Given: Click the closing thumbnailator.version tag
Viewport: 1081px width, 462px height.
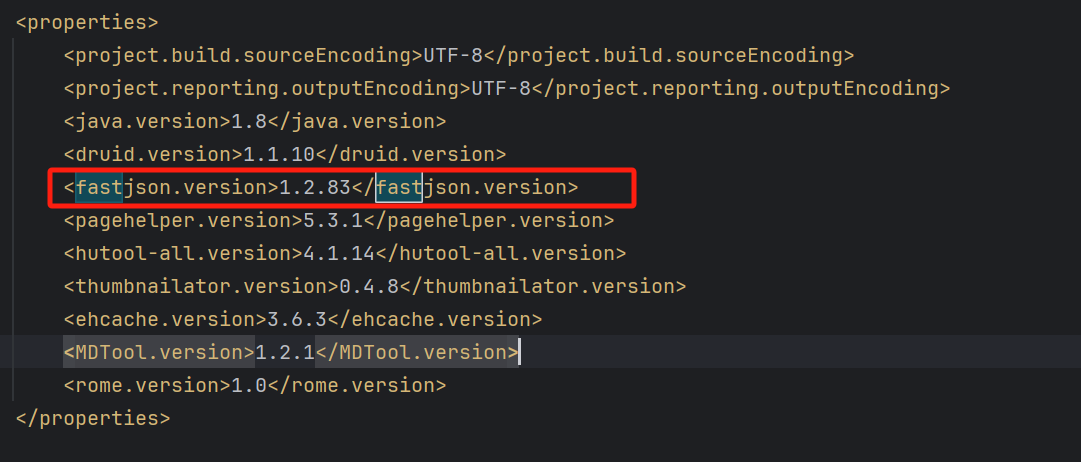Looking at the screenshot, I should point(543,286).
